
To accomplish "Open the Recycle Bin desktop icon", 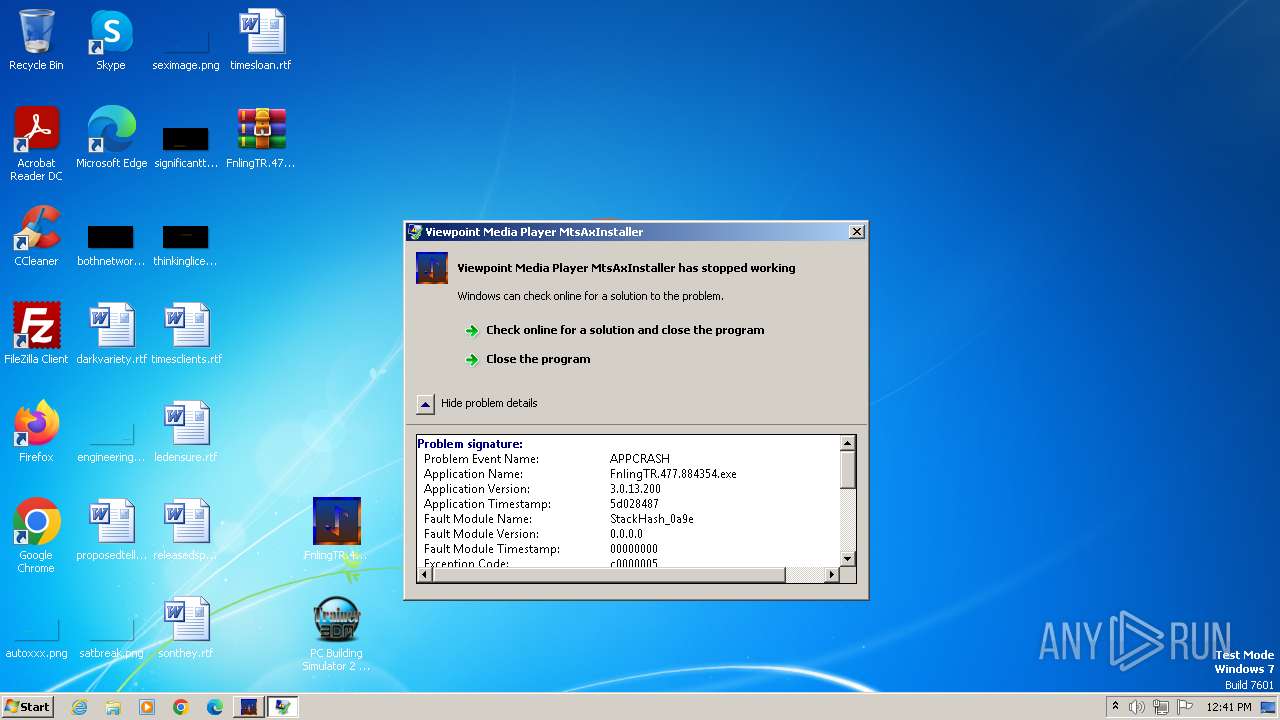I will pyautogui.click(x=36, y=40).
